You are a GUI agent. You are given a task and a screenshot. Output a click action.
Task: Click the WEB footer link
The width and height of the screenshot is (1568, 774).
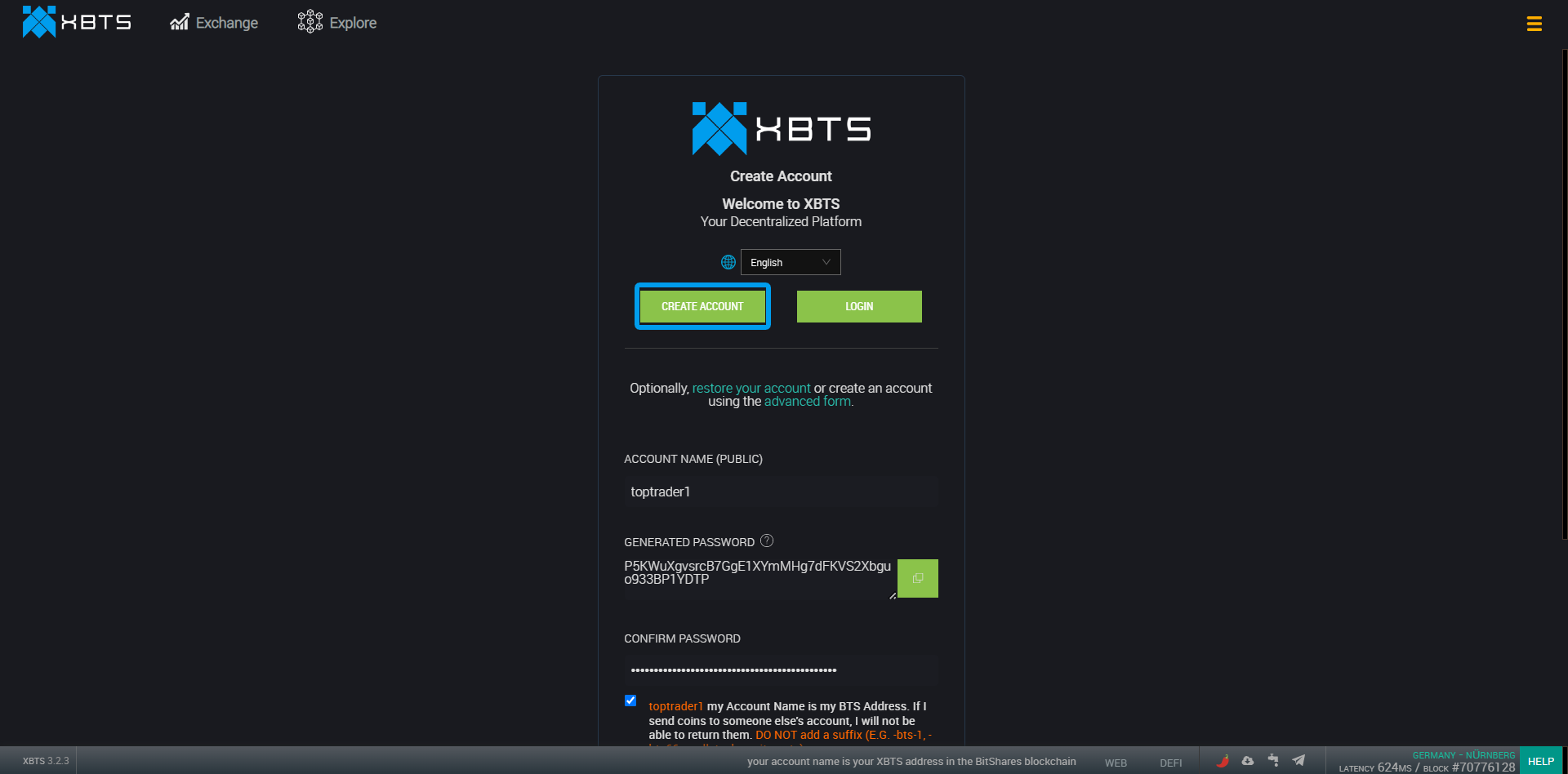pos(1116,763)
